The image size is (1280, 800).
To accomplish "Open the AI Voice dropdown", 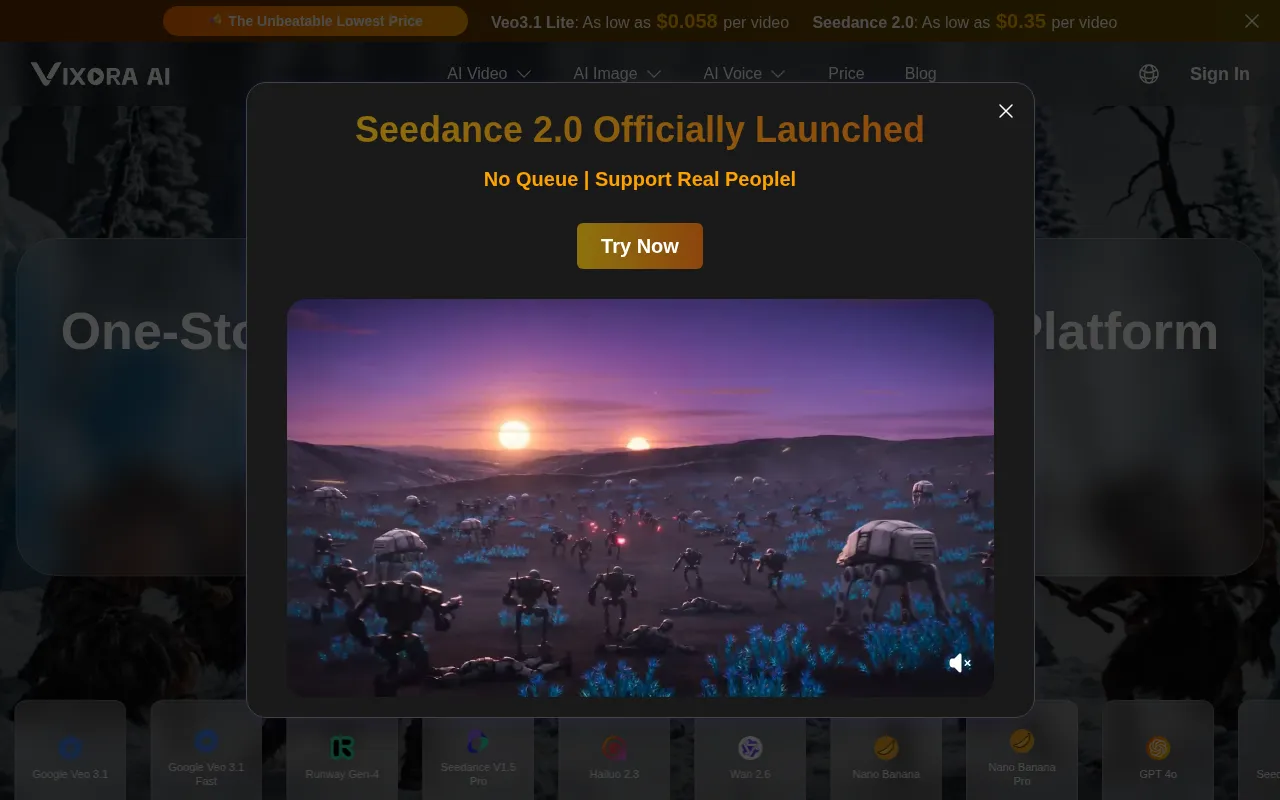I will [744, 73].
